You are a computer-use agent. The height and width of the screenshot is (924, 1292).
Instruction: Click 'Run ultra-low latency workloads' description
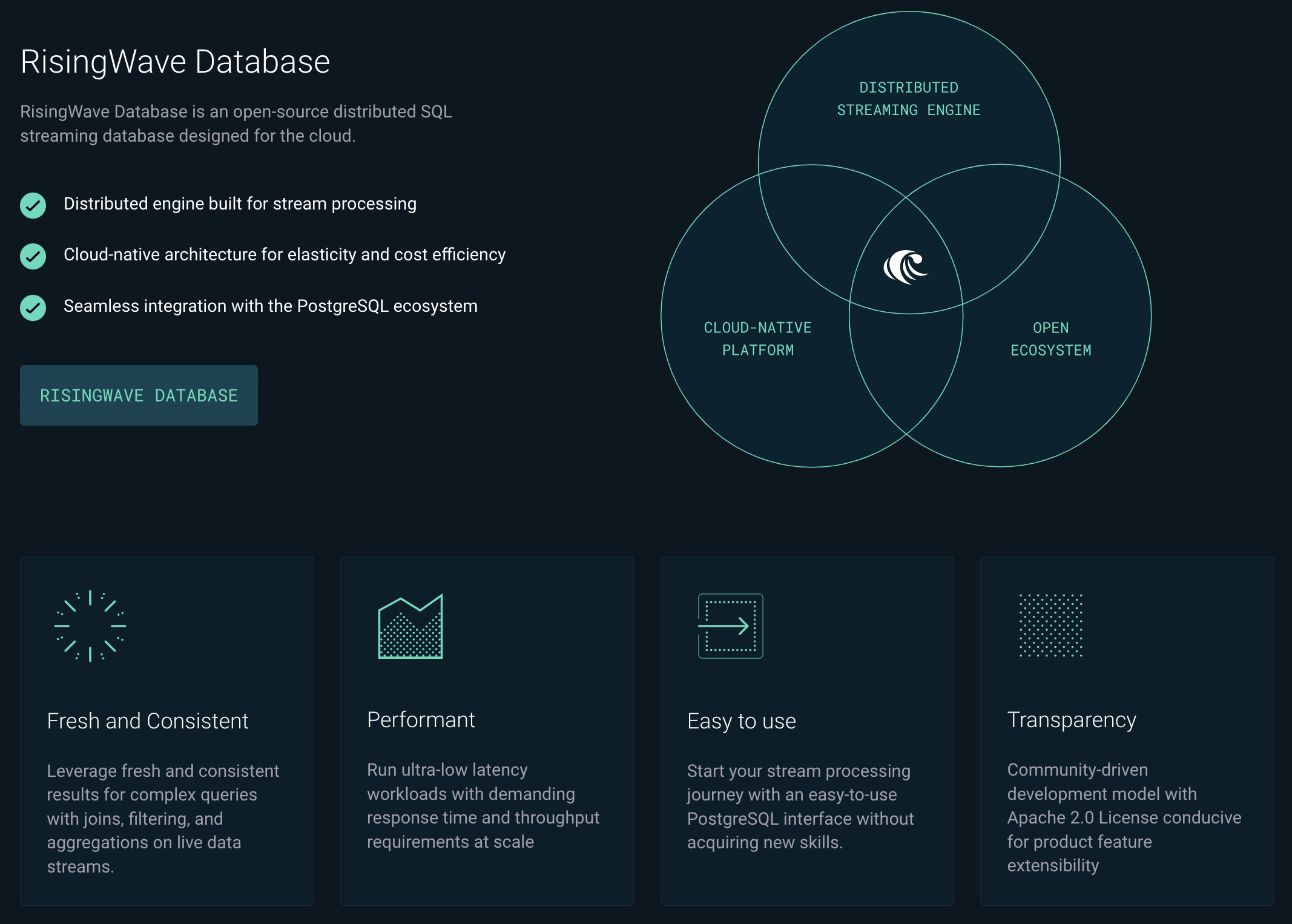coord(483,805)
